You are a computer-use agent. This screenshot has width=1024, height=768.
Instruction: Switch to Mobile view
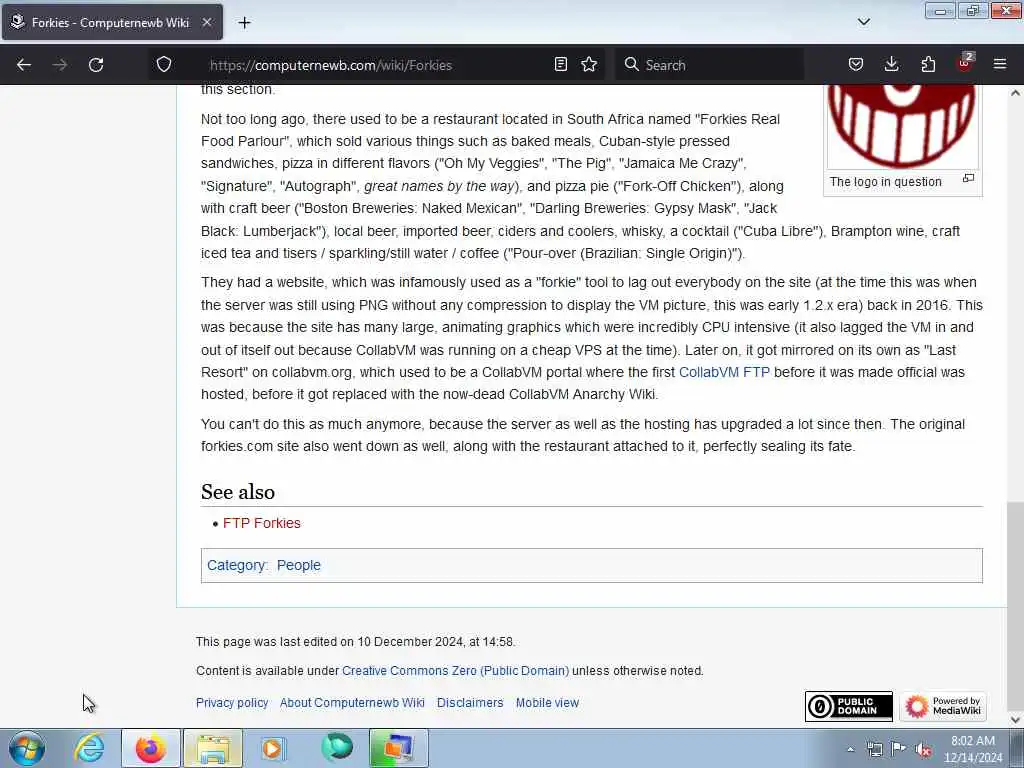coord(547,703)
